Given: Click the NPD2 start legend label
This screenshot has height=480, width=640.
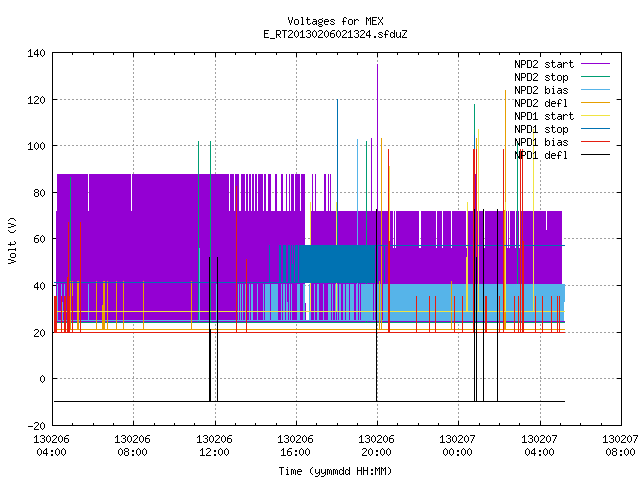Looking at the screenshot, I should pos(544,64).
